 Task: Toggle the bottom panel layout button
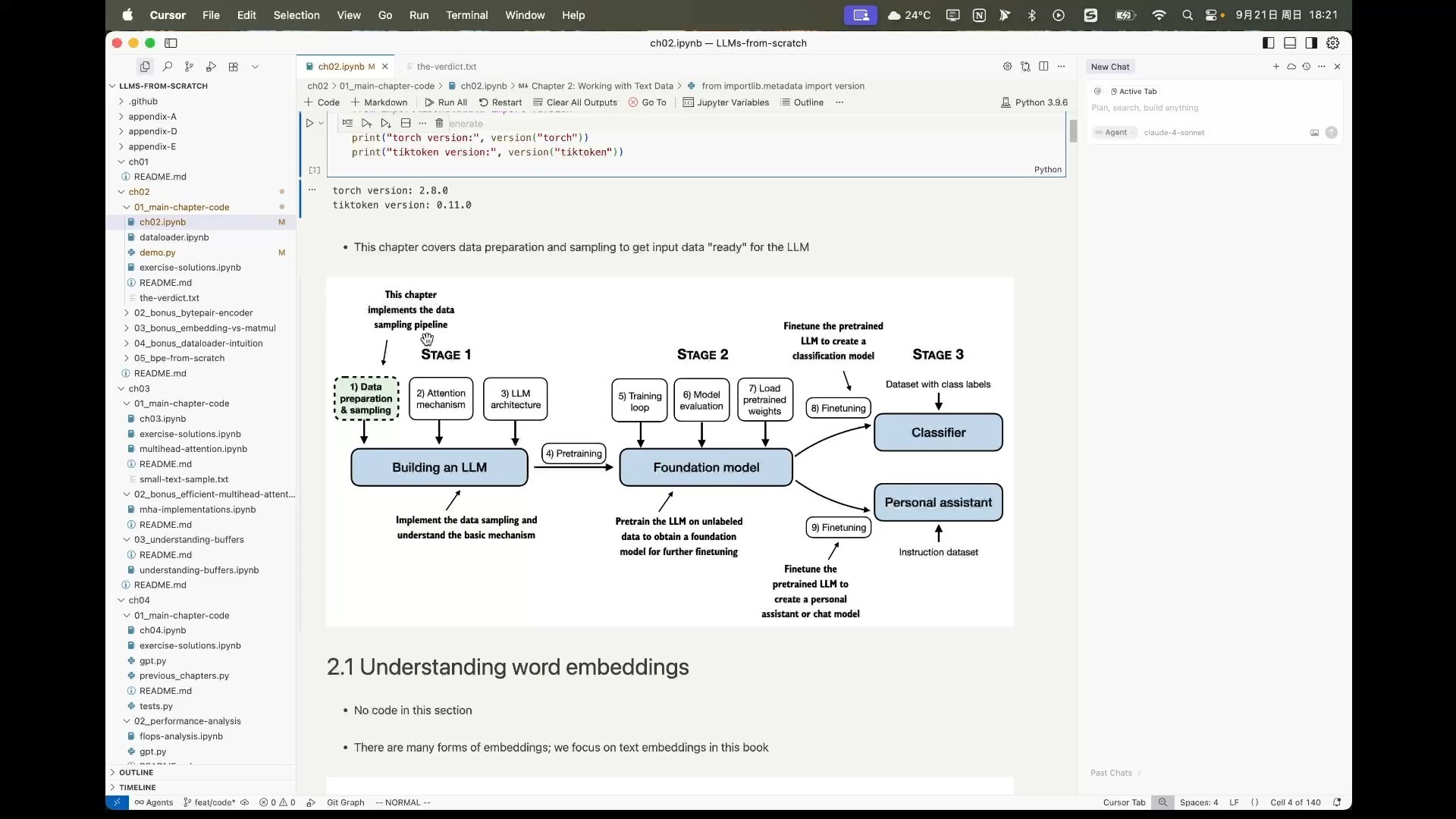coord(1289,43)
